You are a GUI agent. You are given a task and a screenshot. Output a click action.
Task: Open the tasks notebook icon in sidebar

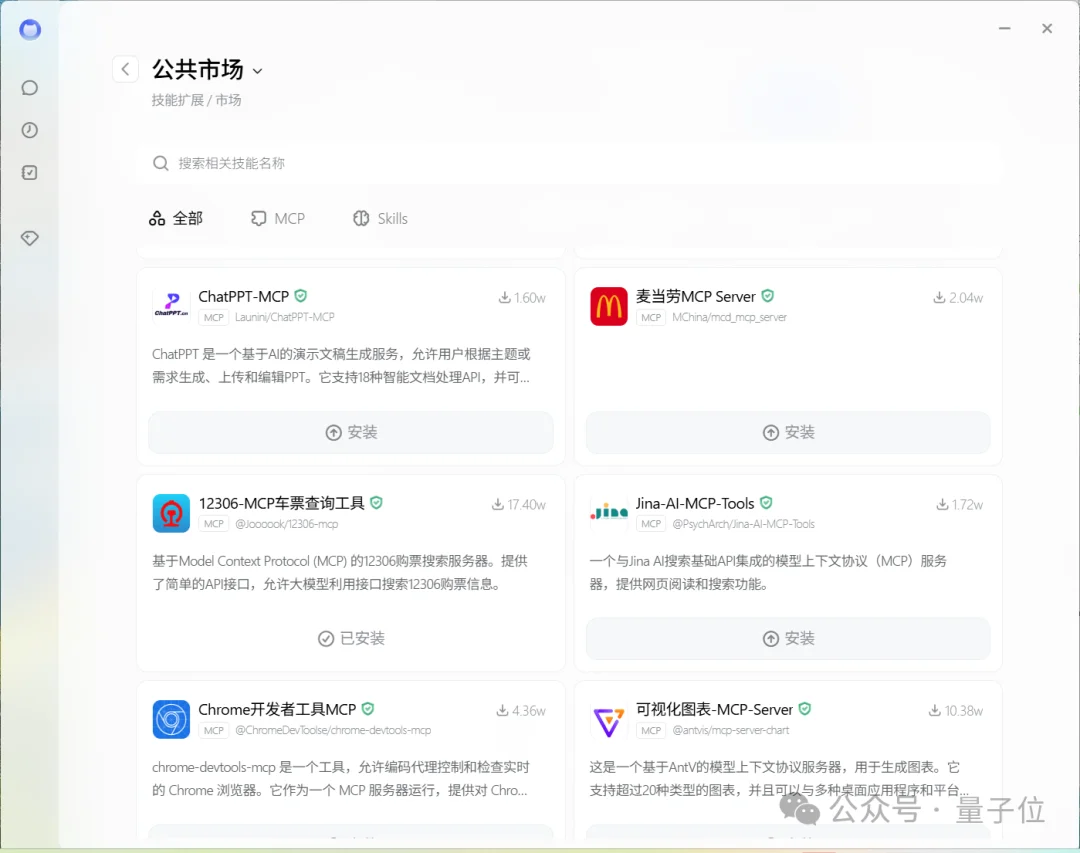29,171
